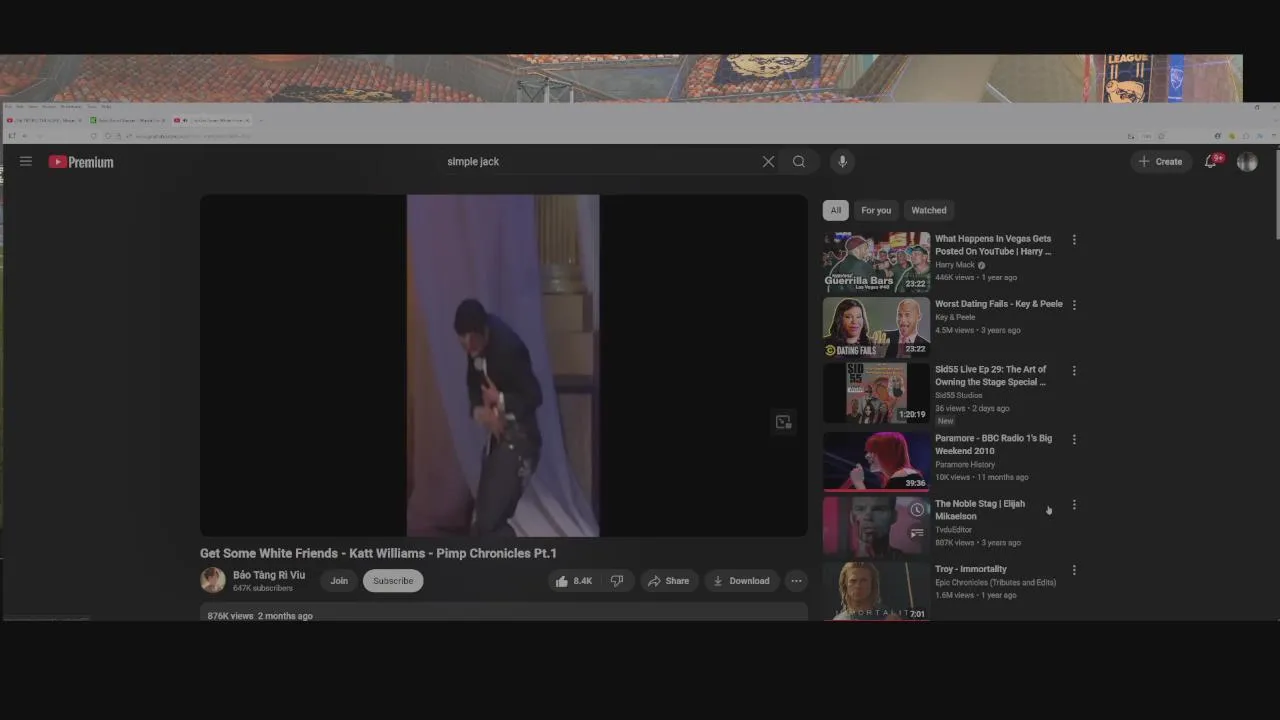
Task: Open options menu for Paramore video
Action: pyautogui.click(x=1074, y=439)
